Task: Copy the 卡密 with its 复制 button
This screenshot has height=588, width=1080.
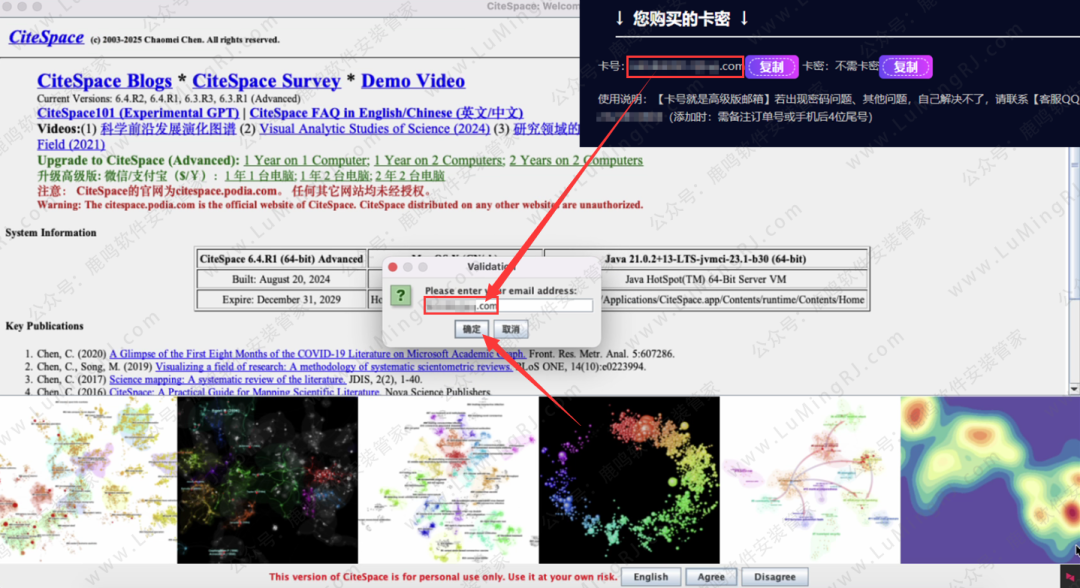Action: tap(906, 67)
